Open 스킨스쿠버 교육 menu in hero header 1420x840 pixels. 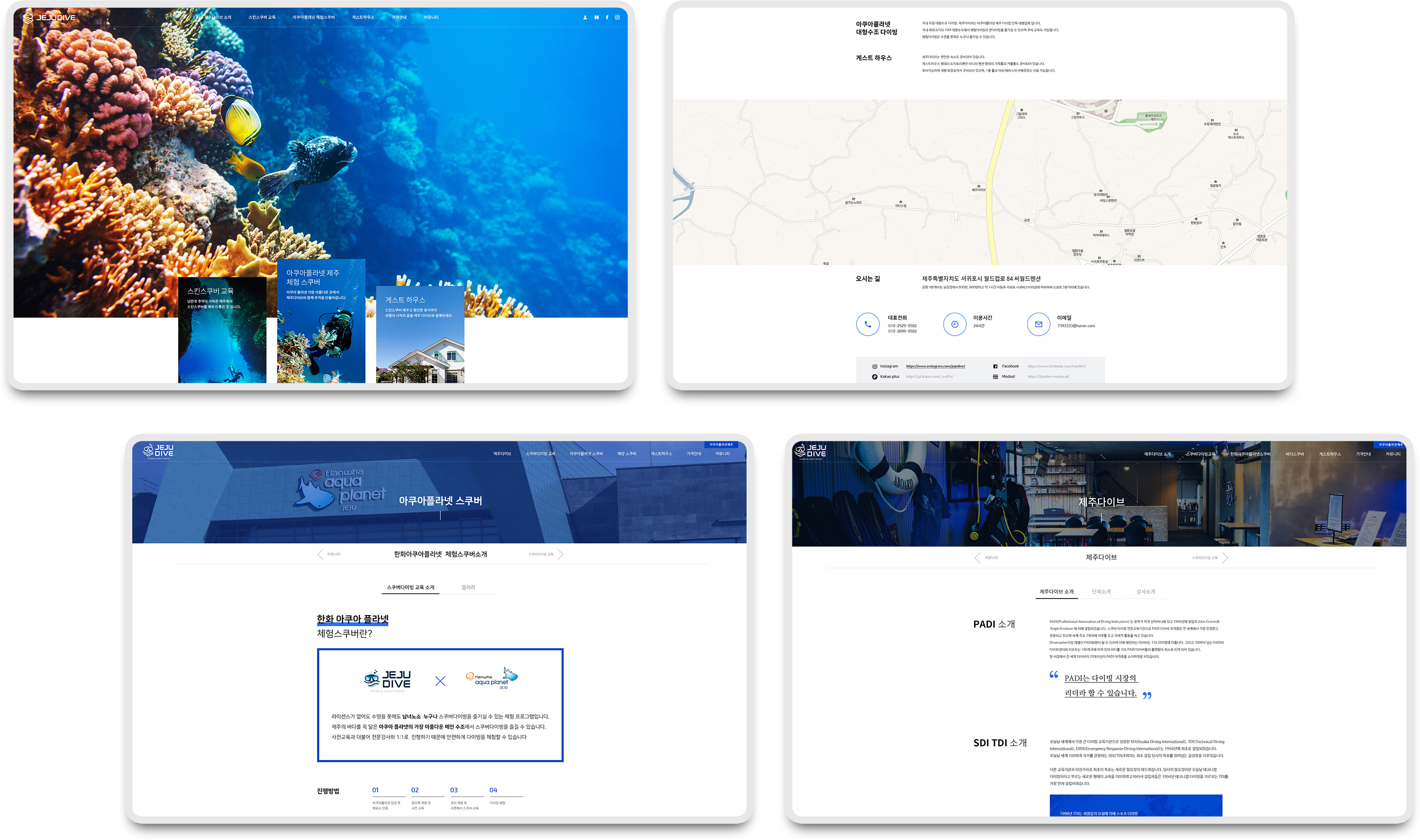[262, 18]
